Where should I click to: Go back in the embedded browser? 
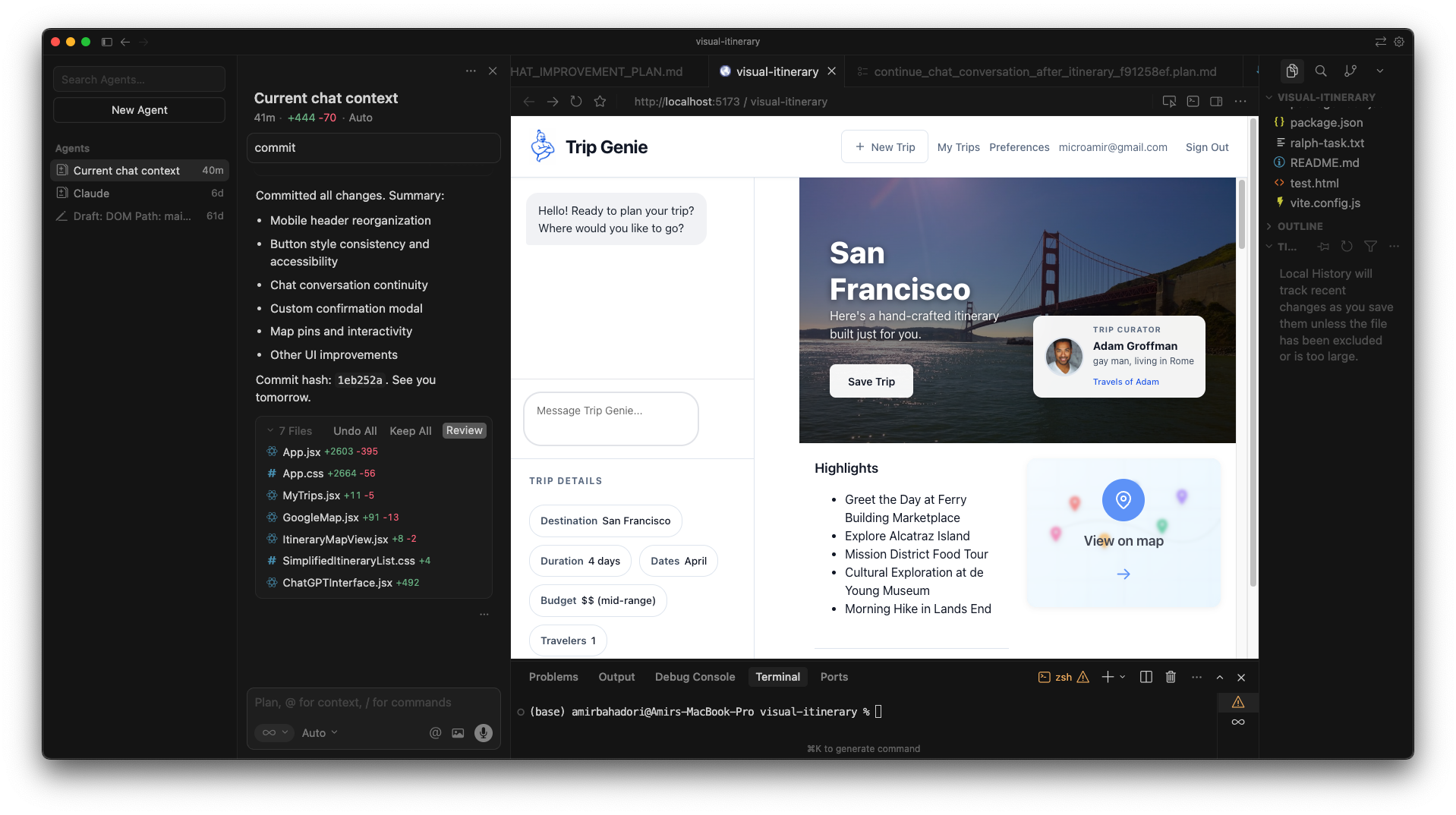pyautogui.click(x=529, y=101)
